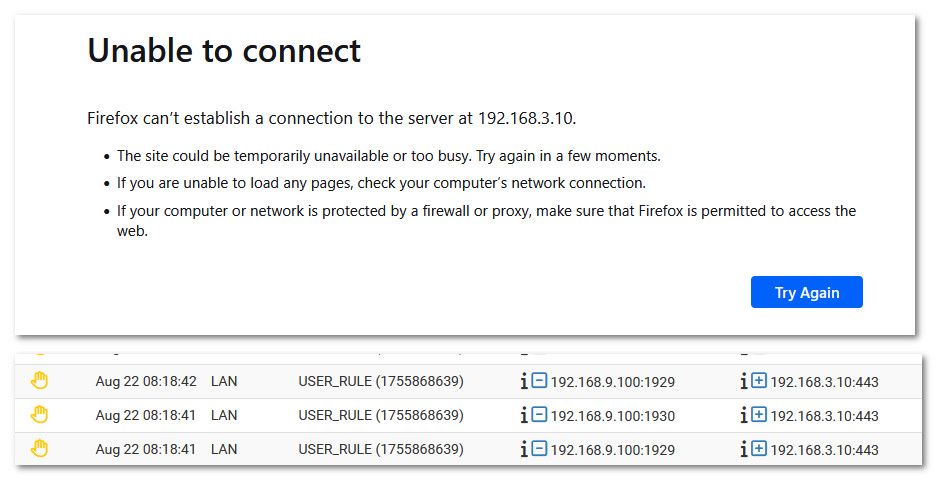Click block hand icon in port 1930 row
The image size is (938, 481).
39,415
